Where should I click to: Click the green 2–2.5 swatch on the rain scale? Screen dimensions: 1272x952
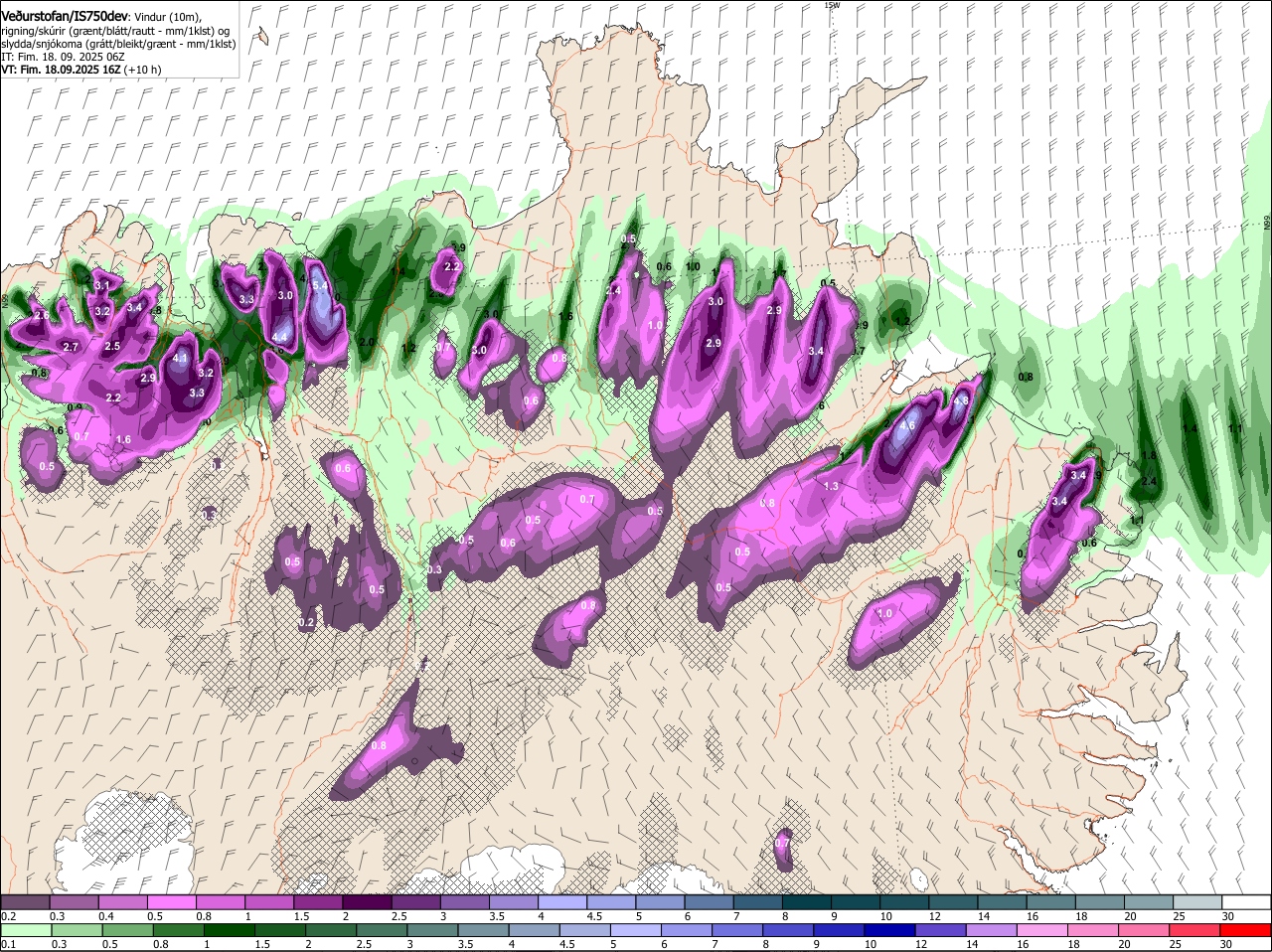pos(332,929)
